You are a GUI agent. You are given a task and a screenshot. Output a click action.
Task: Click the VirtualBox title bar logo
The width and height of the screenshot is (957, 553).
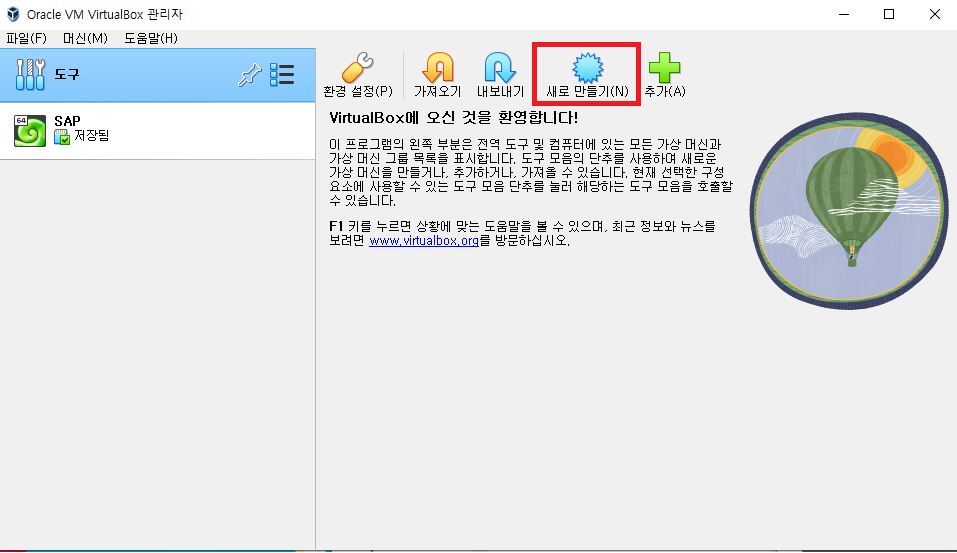(x=13, y=14)
